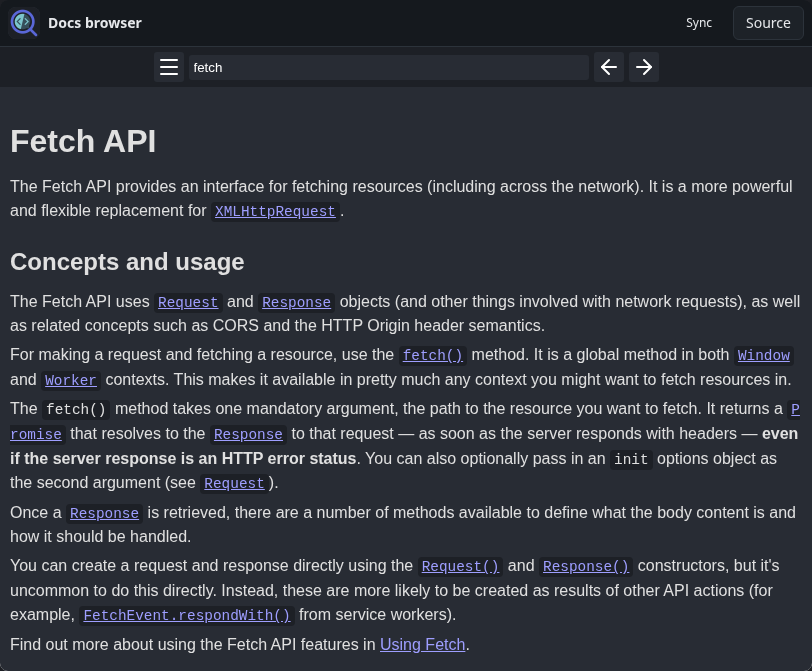Viewport: 812px width, 671px height.
Task: Open the XMLHttpRequest link
Action: (x=275, y=211)
